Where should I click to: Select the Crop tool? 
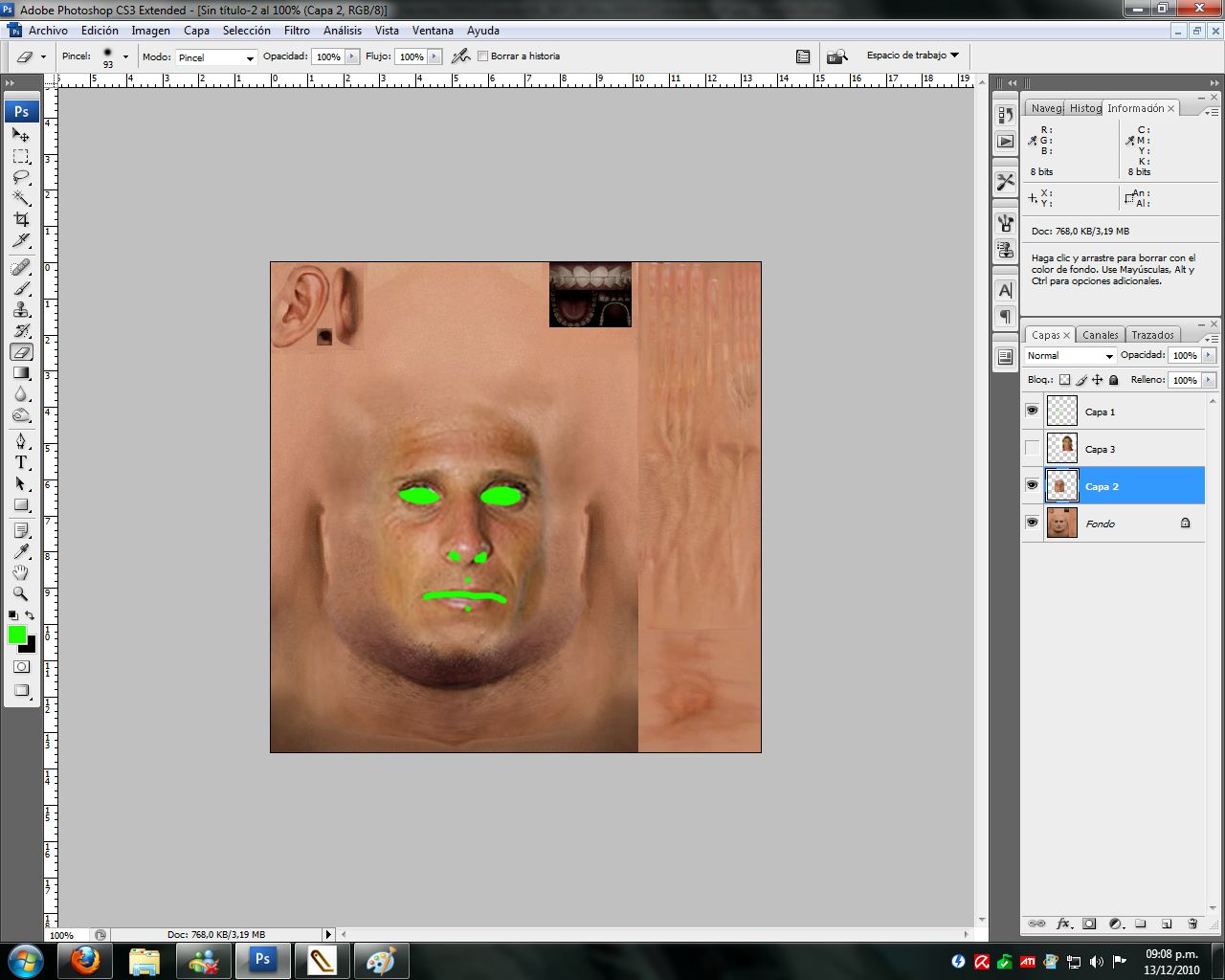coord(21,219)
